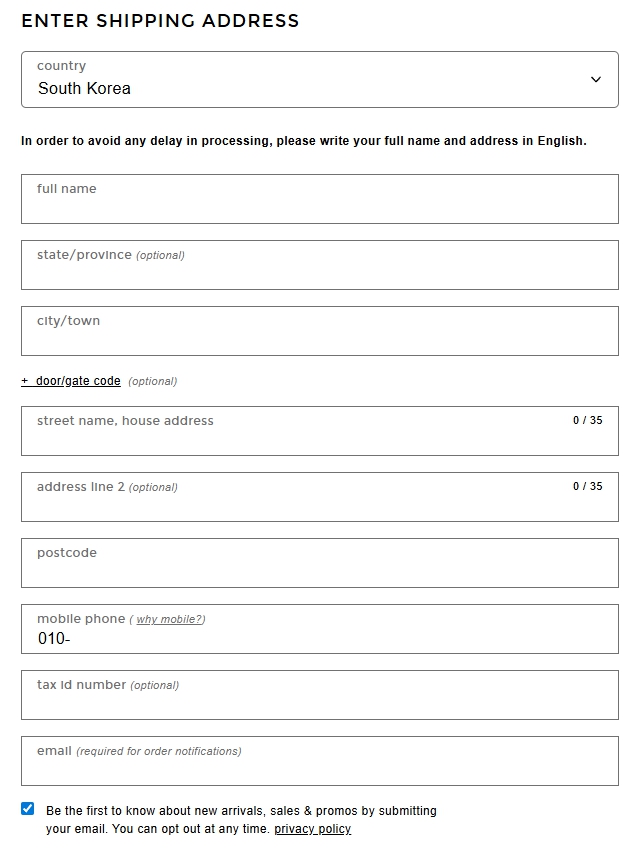Image resolution: width=634 pixels, height=854 pixels.
Task: Click the write in English instruction text
Action: [304, 141]
